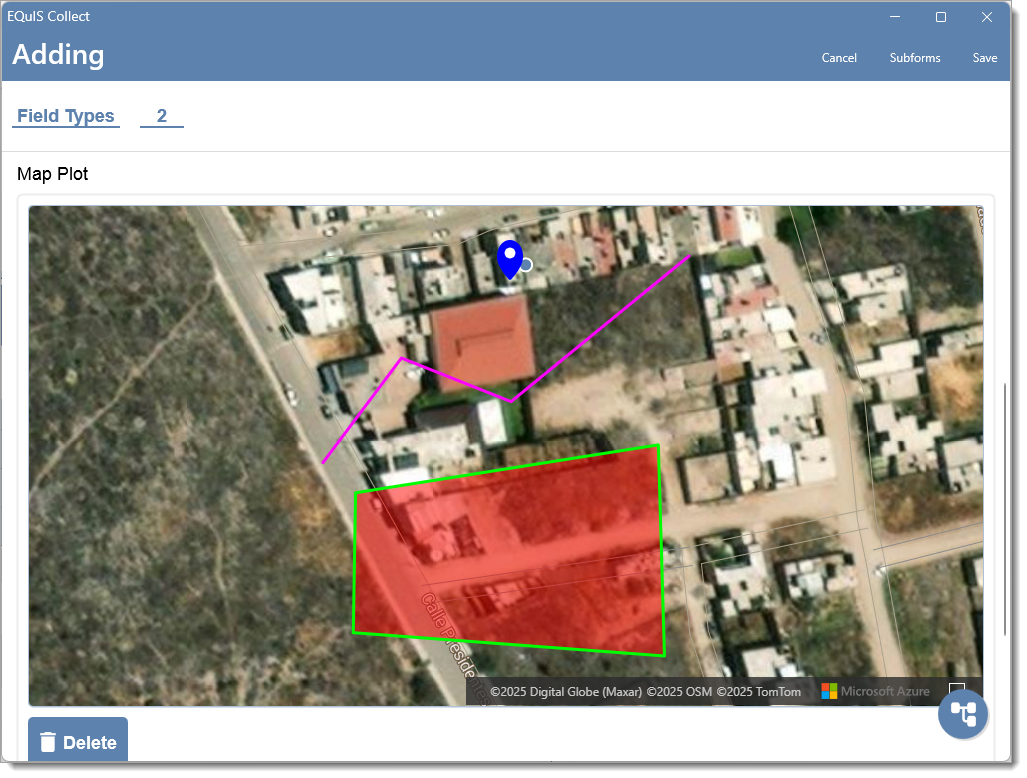This screenshot has width=1027, height=778.
Task: Open the tab labeled 2
Action: 162,116
